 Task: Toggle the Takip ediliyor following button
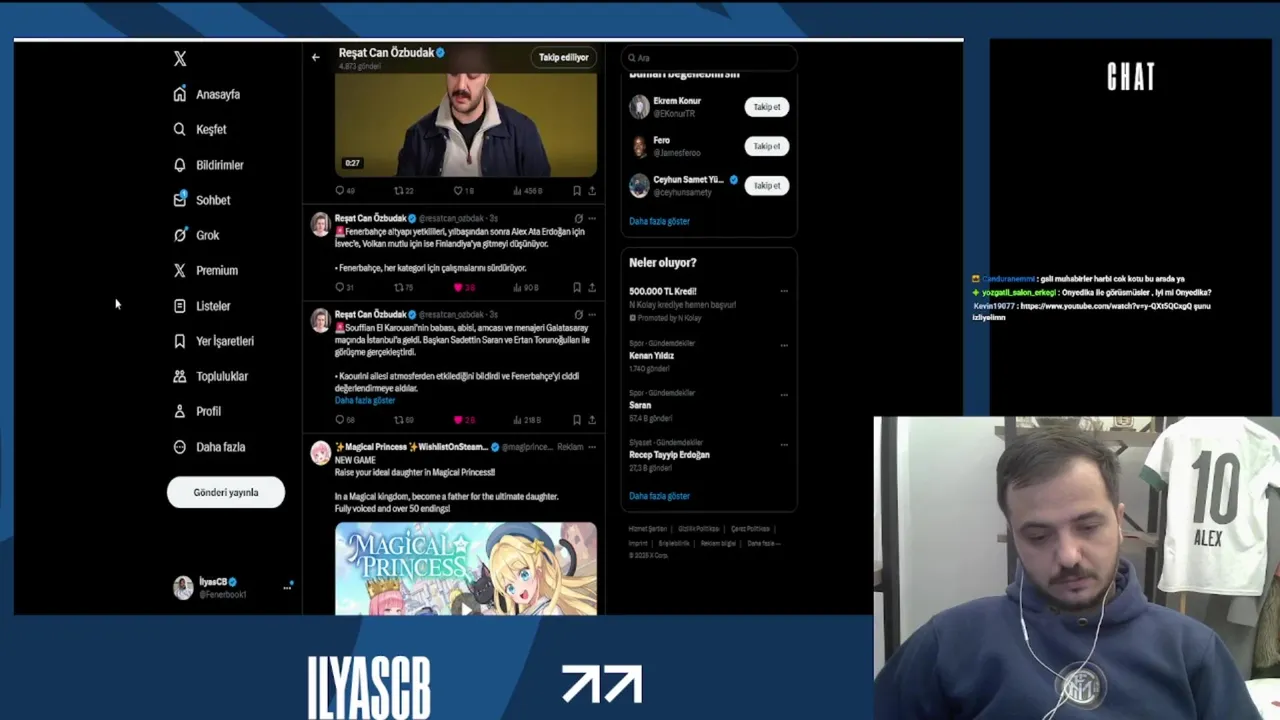click(x=564, y=57)
